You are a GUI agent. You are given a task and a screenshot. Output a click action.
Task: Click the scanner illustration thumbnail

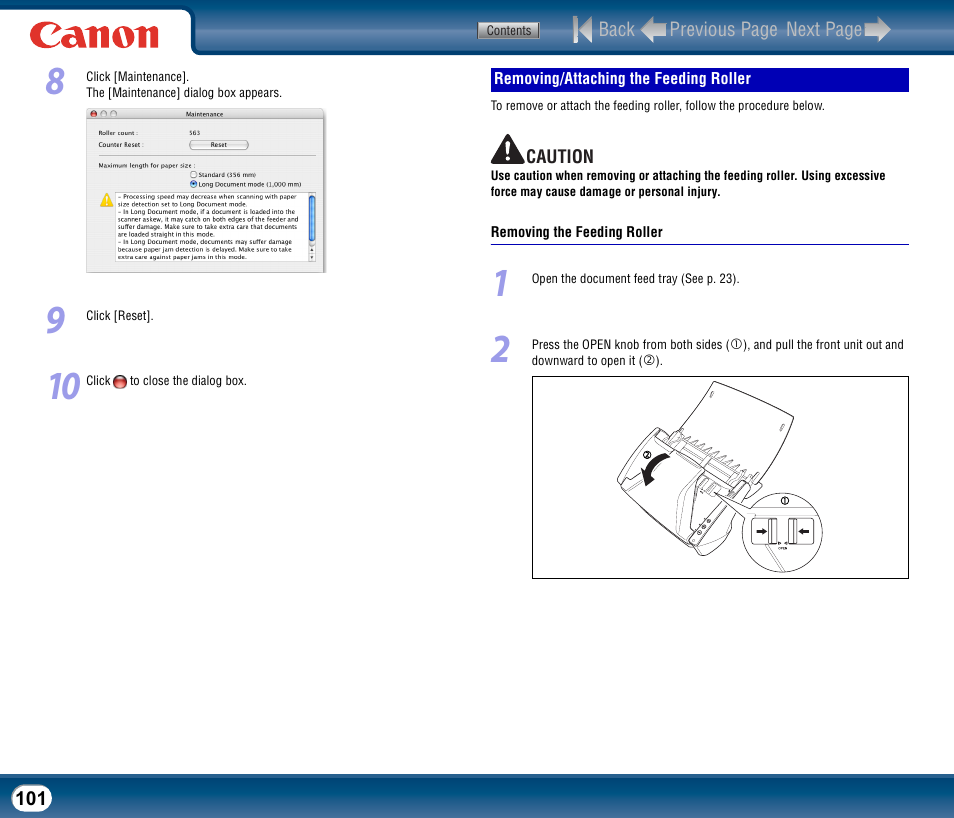[720, 477]
